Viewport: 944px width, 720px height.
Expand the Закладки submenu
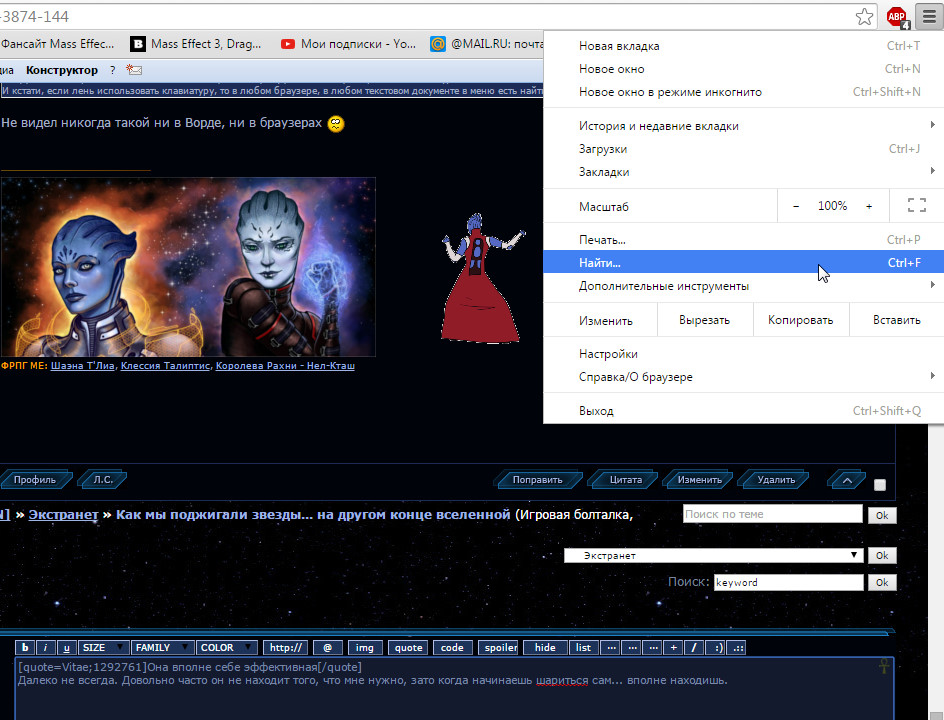(744, 172)
